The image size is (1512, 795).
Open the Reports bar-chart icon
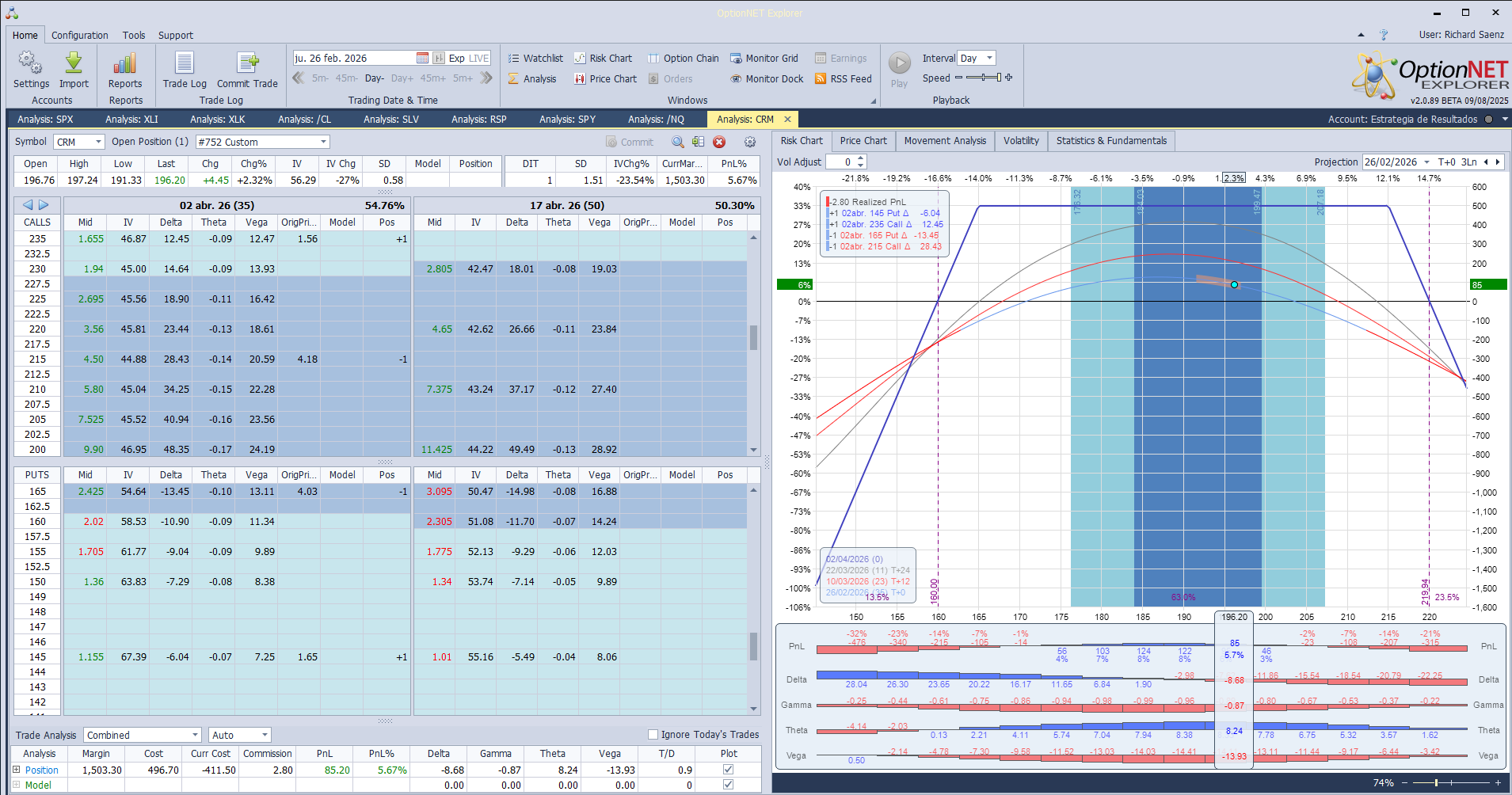coord(125,70)
